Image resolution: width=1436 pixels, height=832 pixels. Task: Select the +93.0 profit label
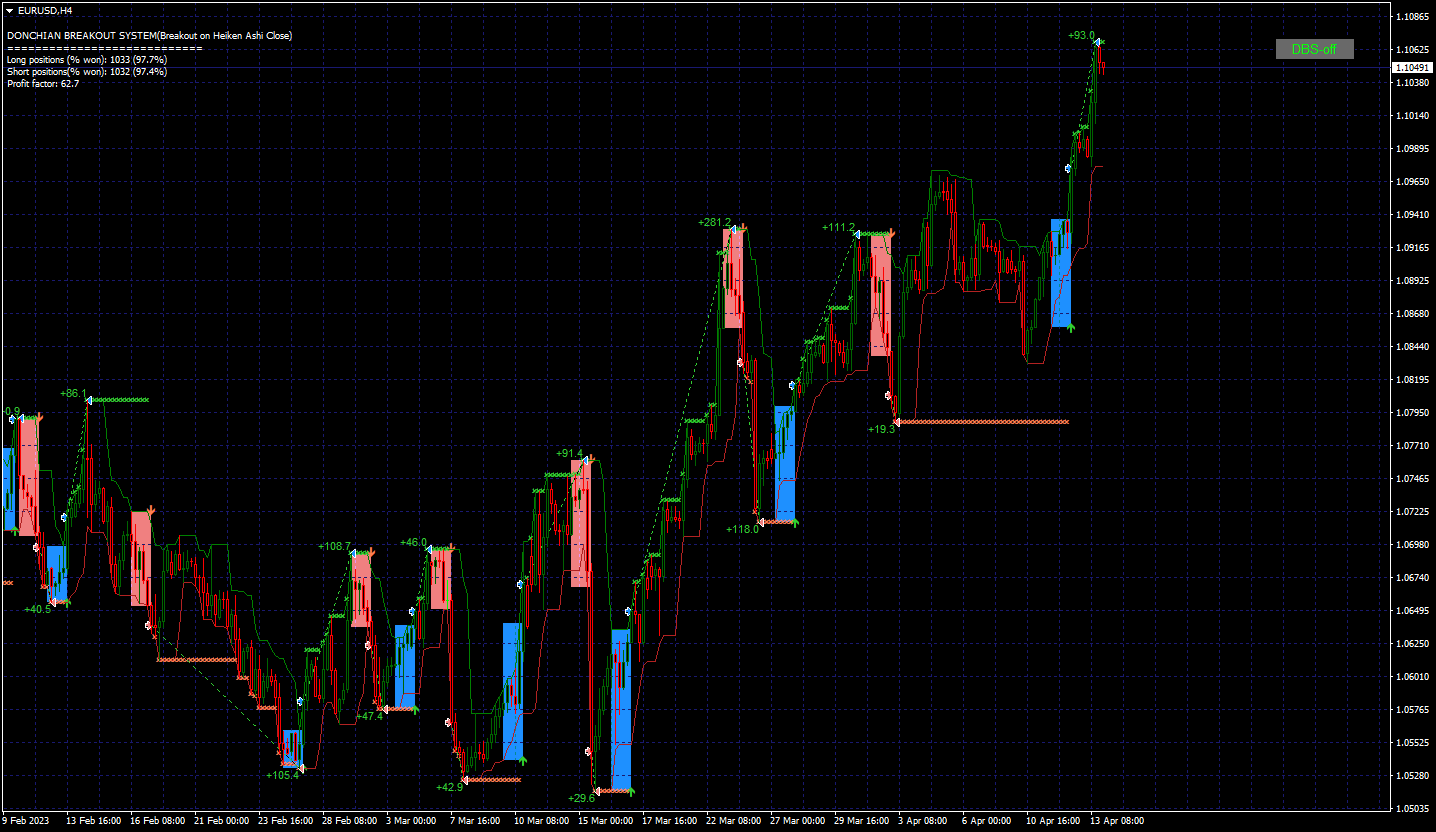point(1080,35)
